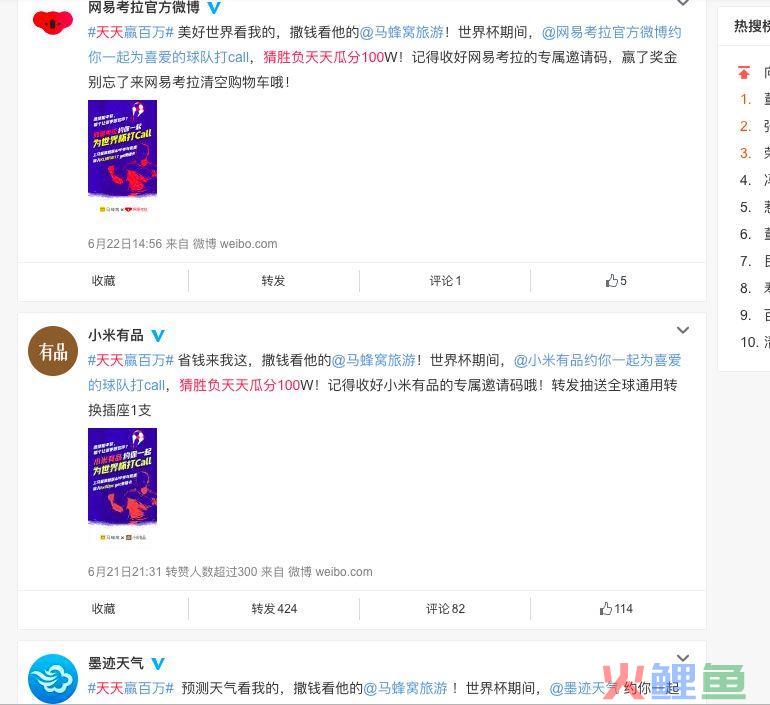Favorite the 小米有品 post via 收藏
This screenshot has width=770, height=705.
pyautogui.click(x=103, y=609)
